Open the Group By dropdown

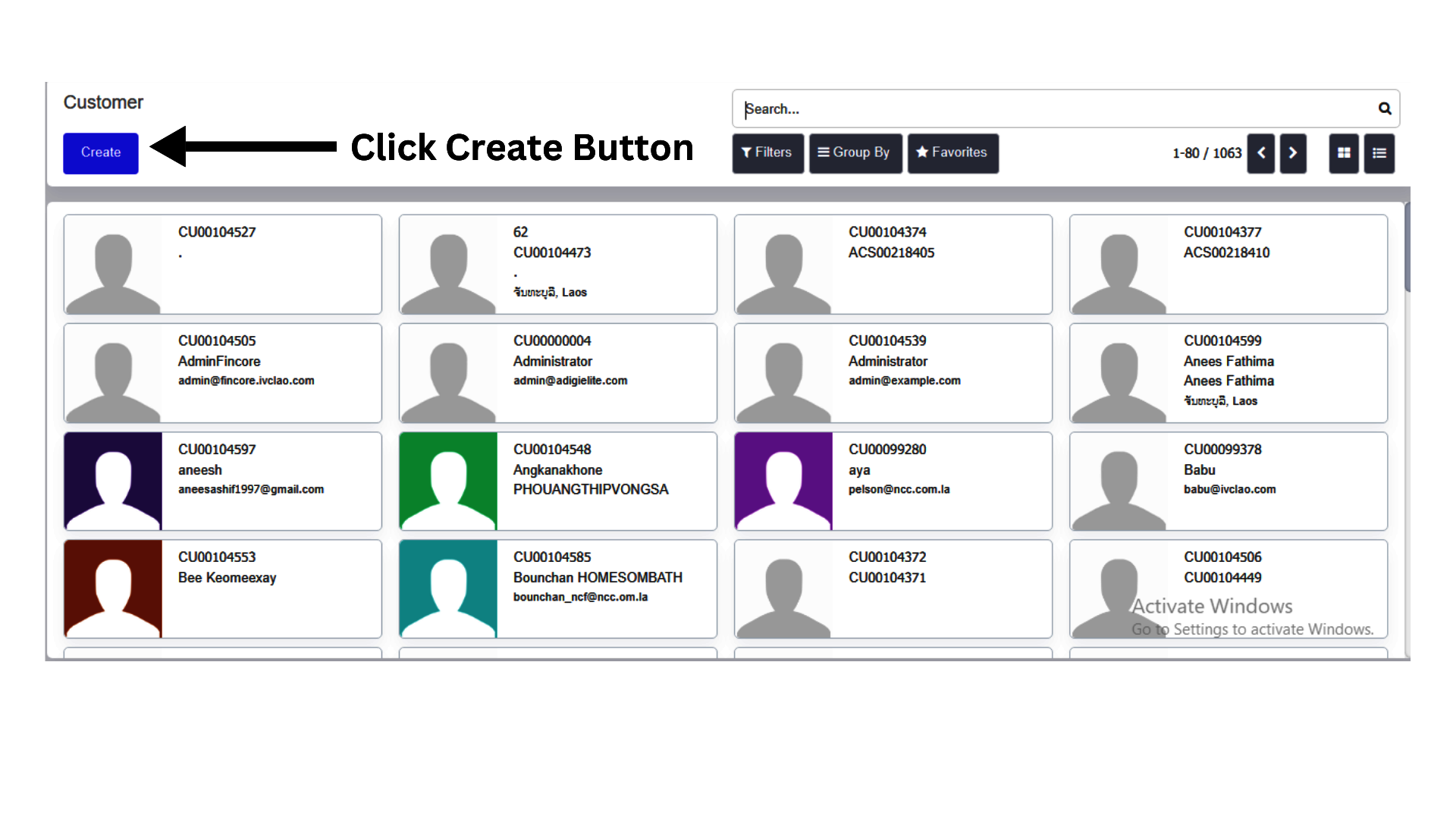click(x=855, y=152)
